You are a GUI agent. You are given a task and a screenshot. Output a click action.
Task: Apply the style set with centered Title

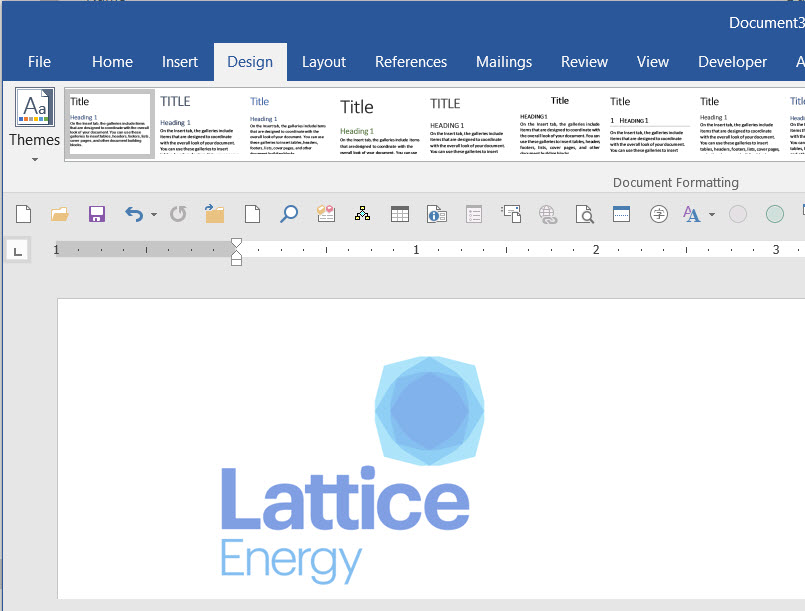(x=559, y=124)
